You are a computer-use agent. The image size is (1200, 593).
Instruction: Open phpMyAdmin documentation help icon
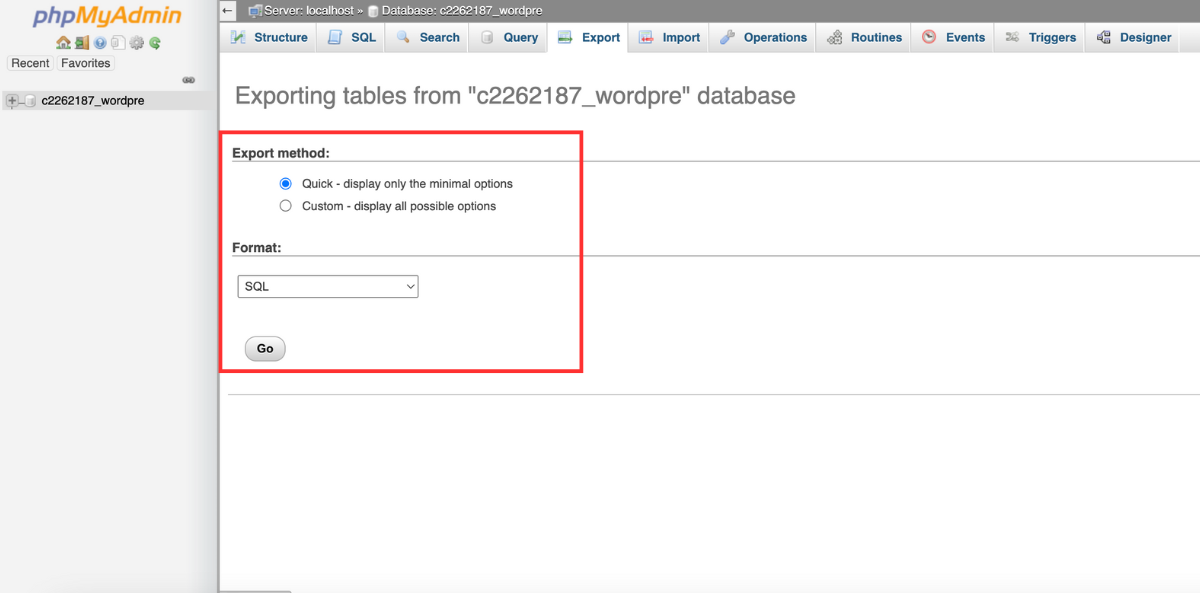100,43
